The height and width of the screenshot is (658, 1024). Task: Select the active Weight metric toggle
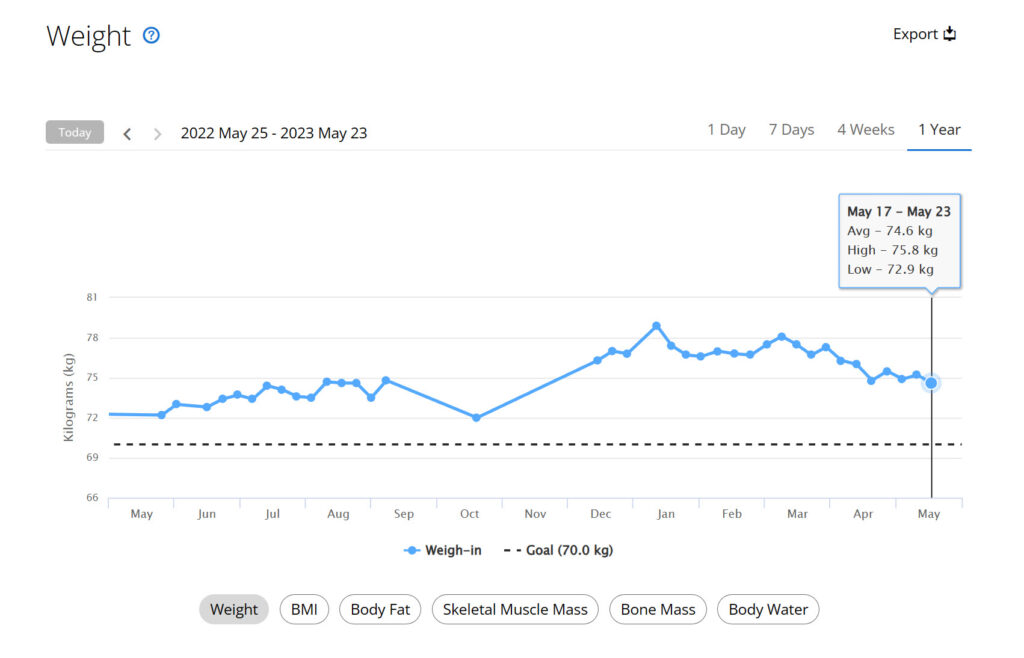click(234, 609)
